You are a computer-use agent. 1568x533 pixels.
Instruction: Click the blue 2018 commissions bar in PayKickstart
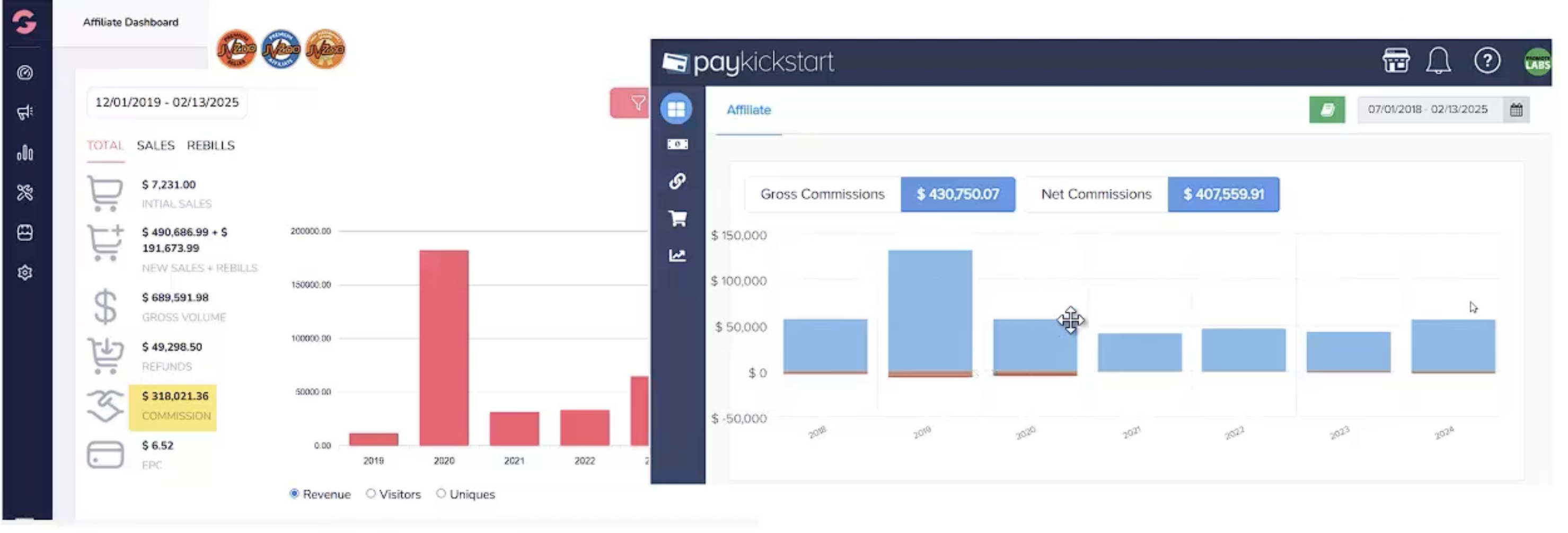[825, 345]
